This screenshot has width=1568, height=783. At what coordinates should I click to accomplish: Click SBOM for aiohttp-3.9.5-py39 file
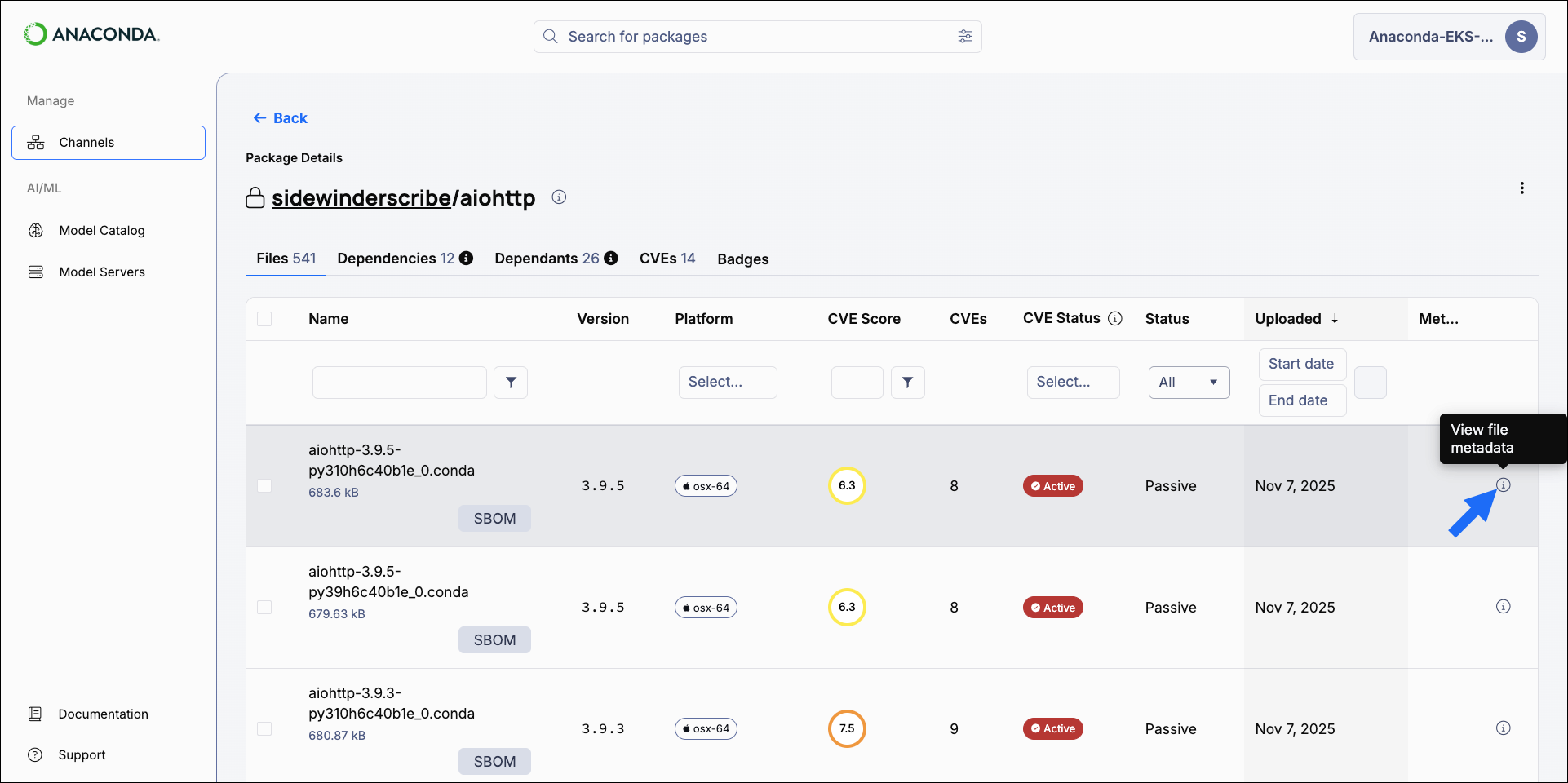pos(494,640)
